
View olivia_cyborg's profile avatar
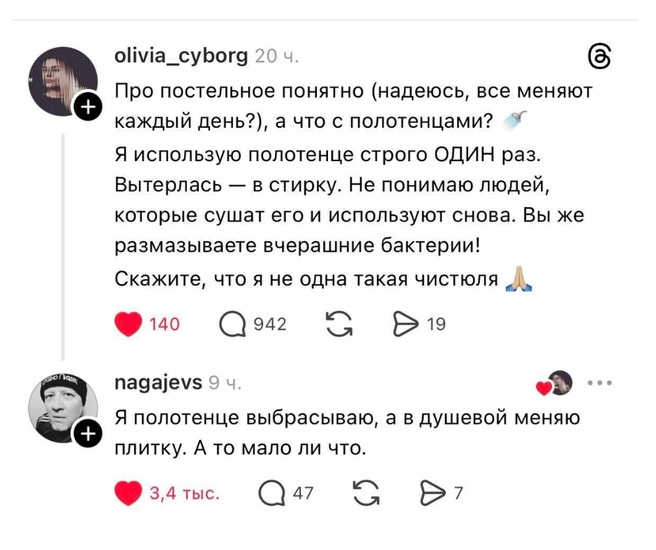[64, 82]
